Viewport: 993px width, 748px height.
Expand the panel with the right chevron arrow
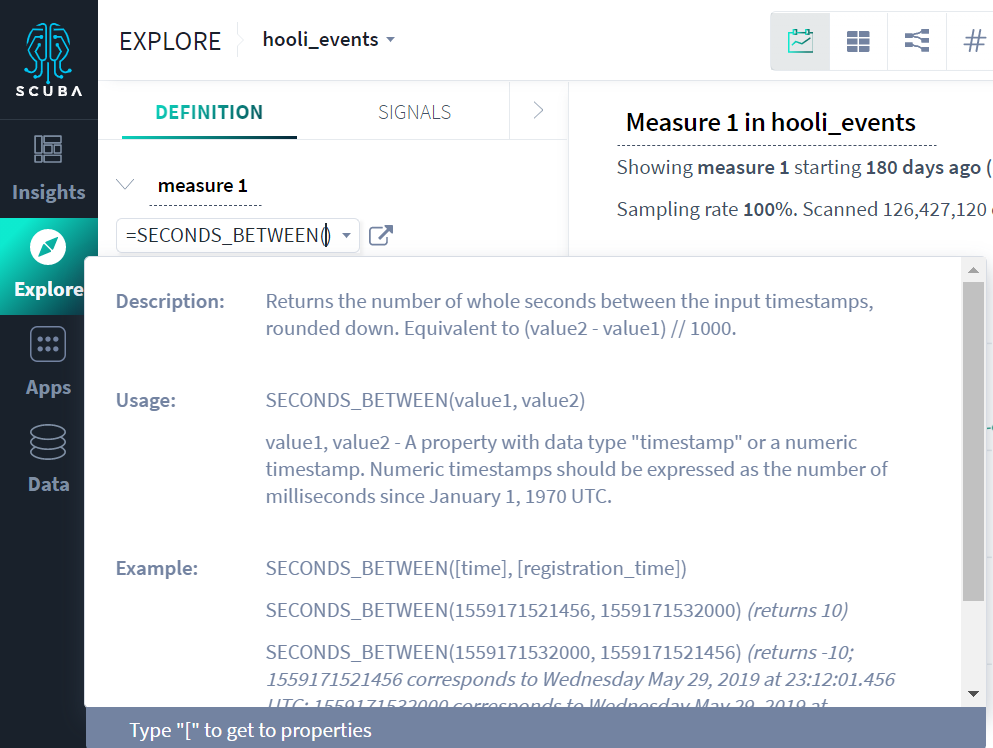(x=538, y=112)
